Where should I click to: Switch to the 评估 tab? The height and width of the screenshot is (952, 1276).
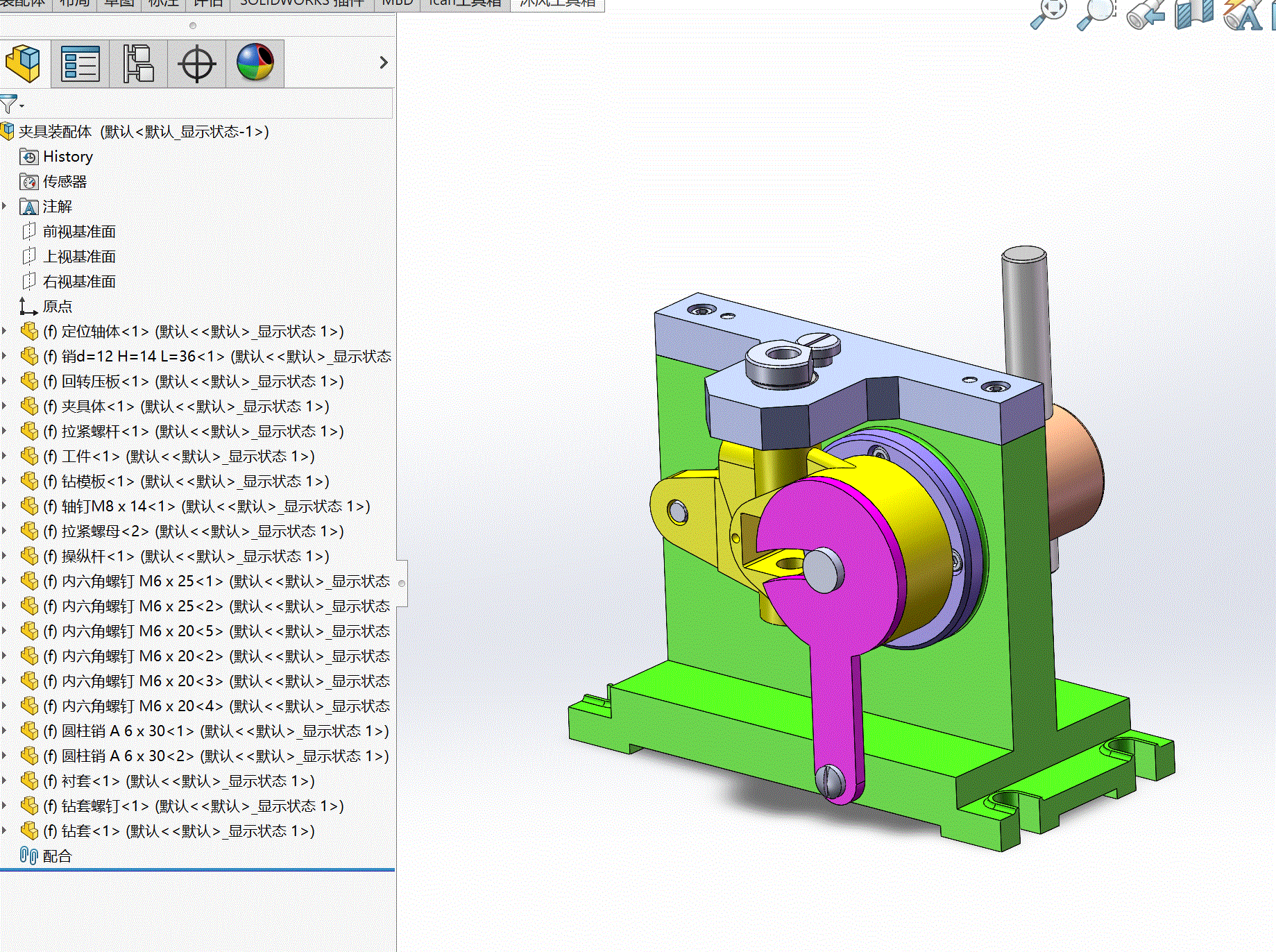208,3
